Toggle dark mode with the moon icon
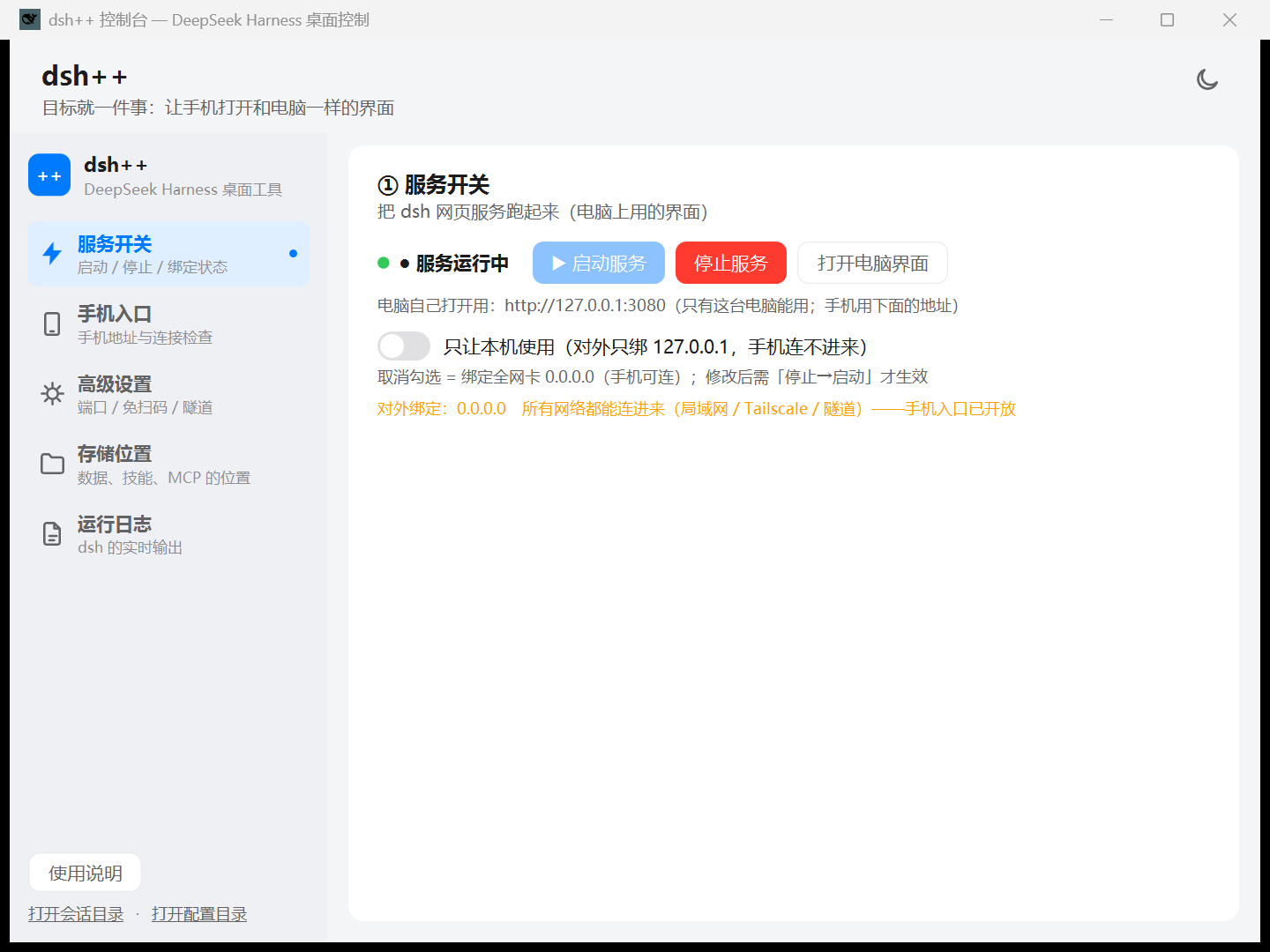Screen dimensions: 1270x952 point(1207,79)
